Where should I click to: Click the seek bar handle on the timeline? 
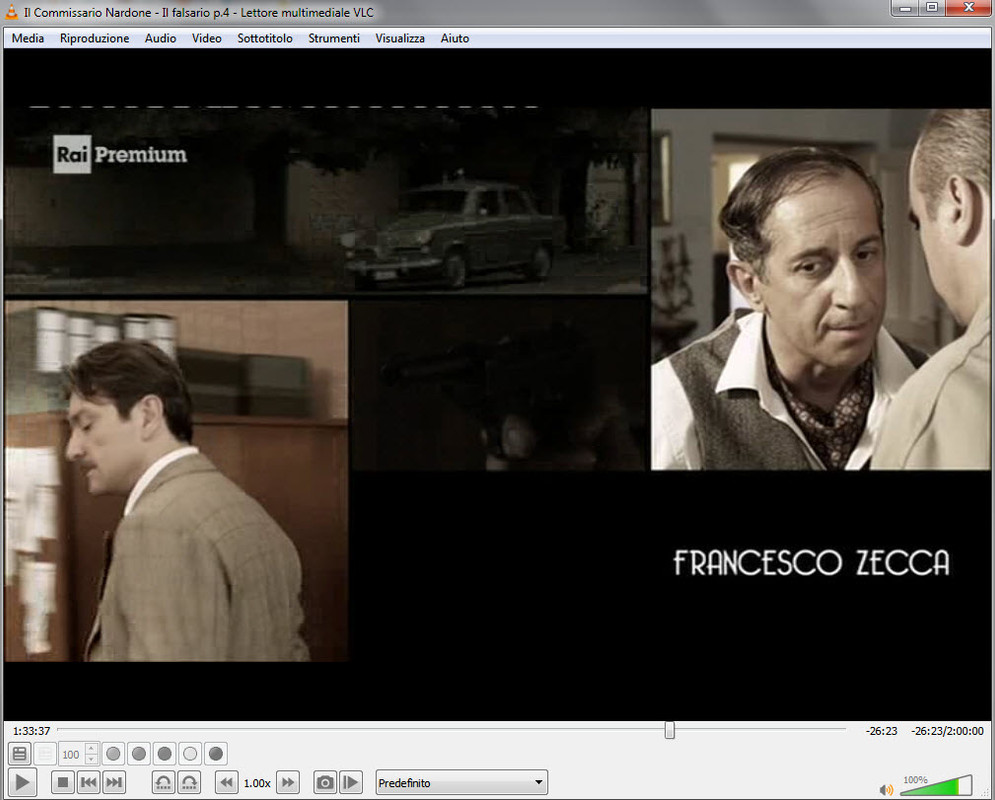669,730
